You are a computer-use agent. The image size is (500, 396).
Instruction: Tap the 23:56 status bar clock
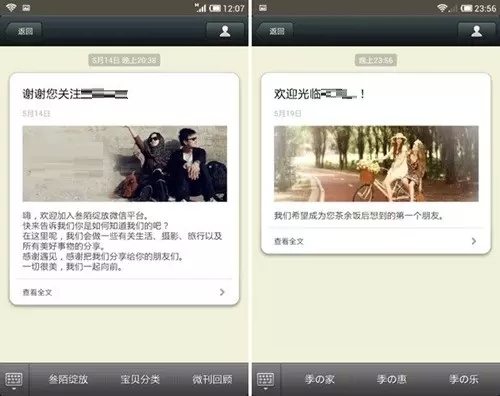coord(485,8)
